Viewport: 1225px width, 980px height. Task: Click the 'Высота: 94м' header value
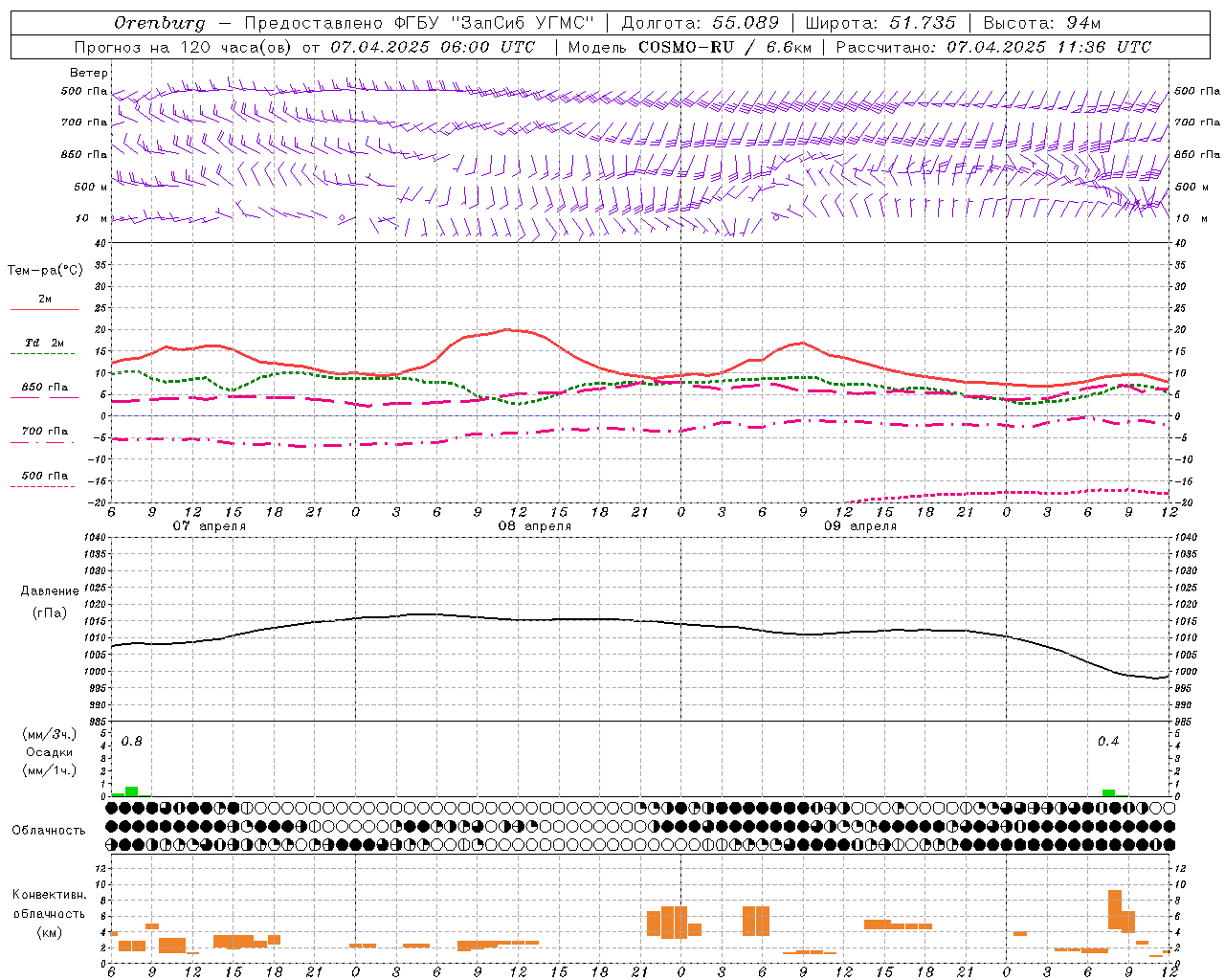coord(1042,23)
